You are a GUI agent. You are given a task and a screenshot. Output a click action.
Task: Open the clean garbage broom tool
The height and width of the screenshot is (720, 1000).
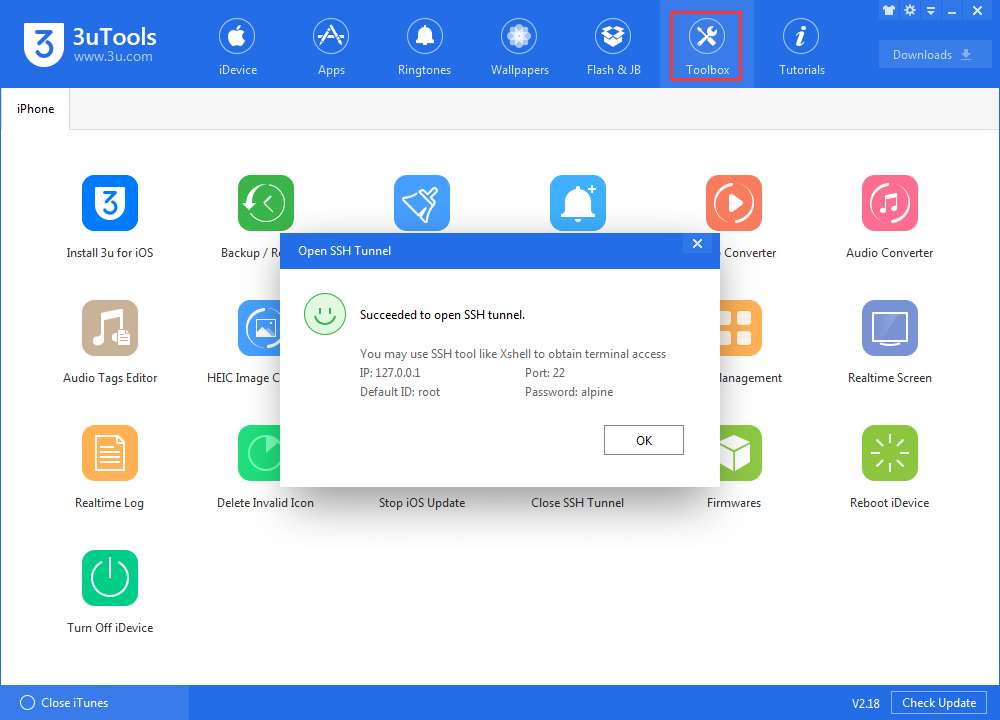(x=422, y=203)
